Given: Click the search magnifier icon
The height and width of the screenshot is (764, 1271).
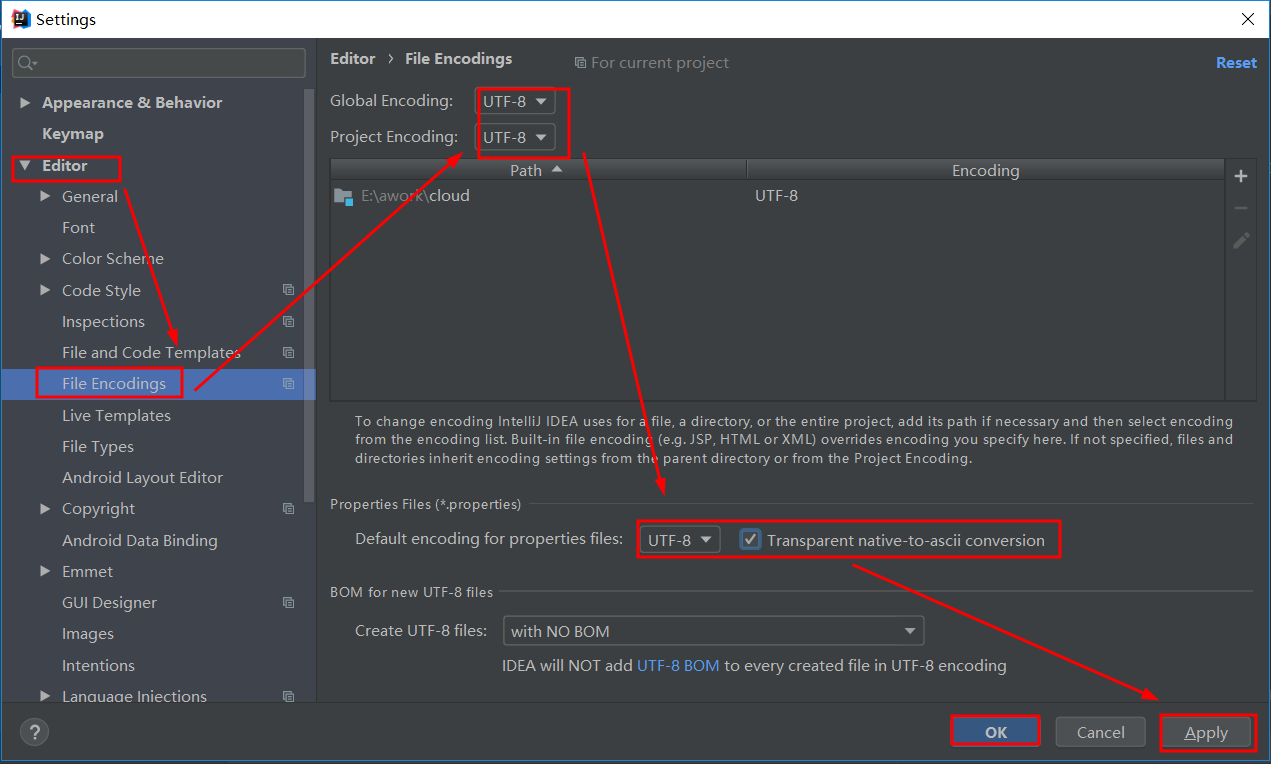Looking at the screenshot, I should tap(27, 63).
